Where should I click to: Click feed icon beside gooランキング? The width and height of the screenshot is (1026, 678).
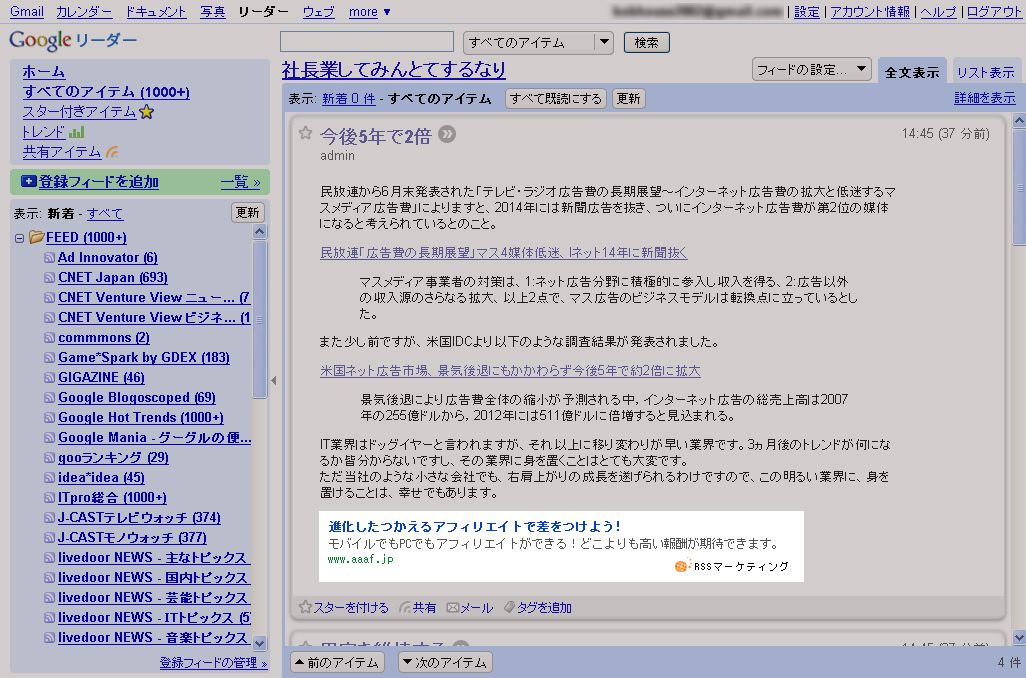49,457
